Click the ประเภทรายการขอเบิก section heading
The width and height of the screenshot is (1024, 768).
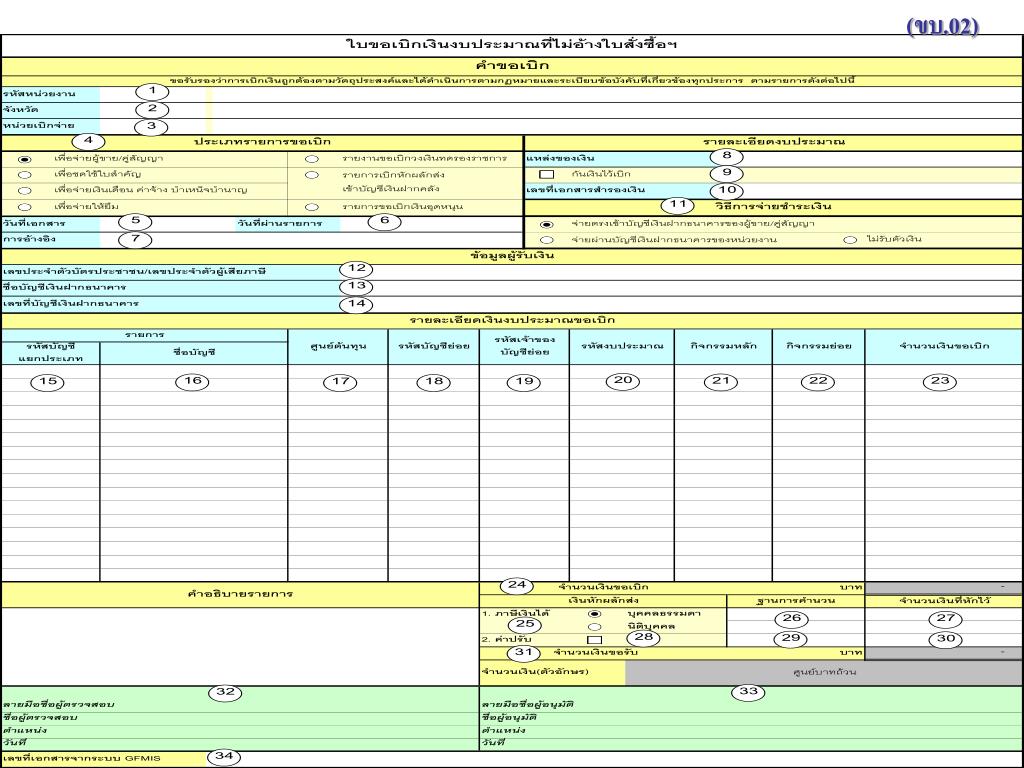(x=263, y=142)
